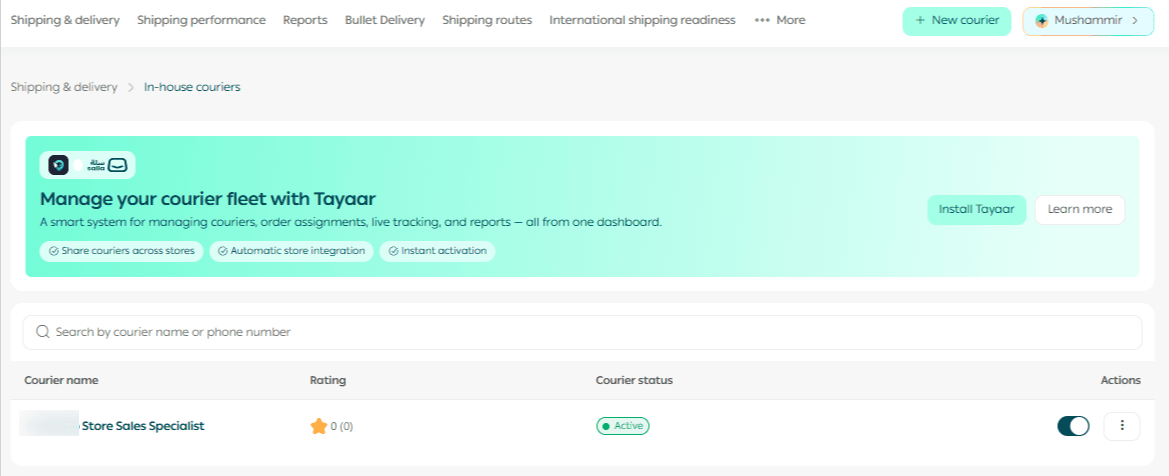
Task: Open the Mushammir assistant button
Action: point(1088,21)
